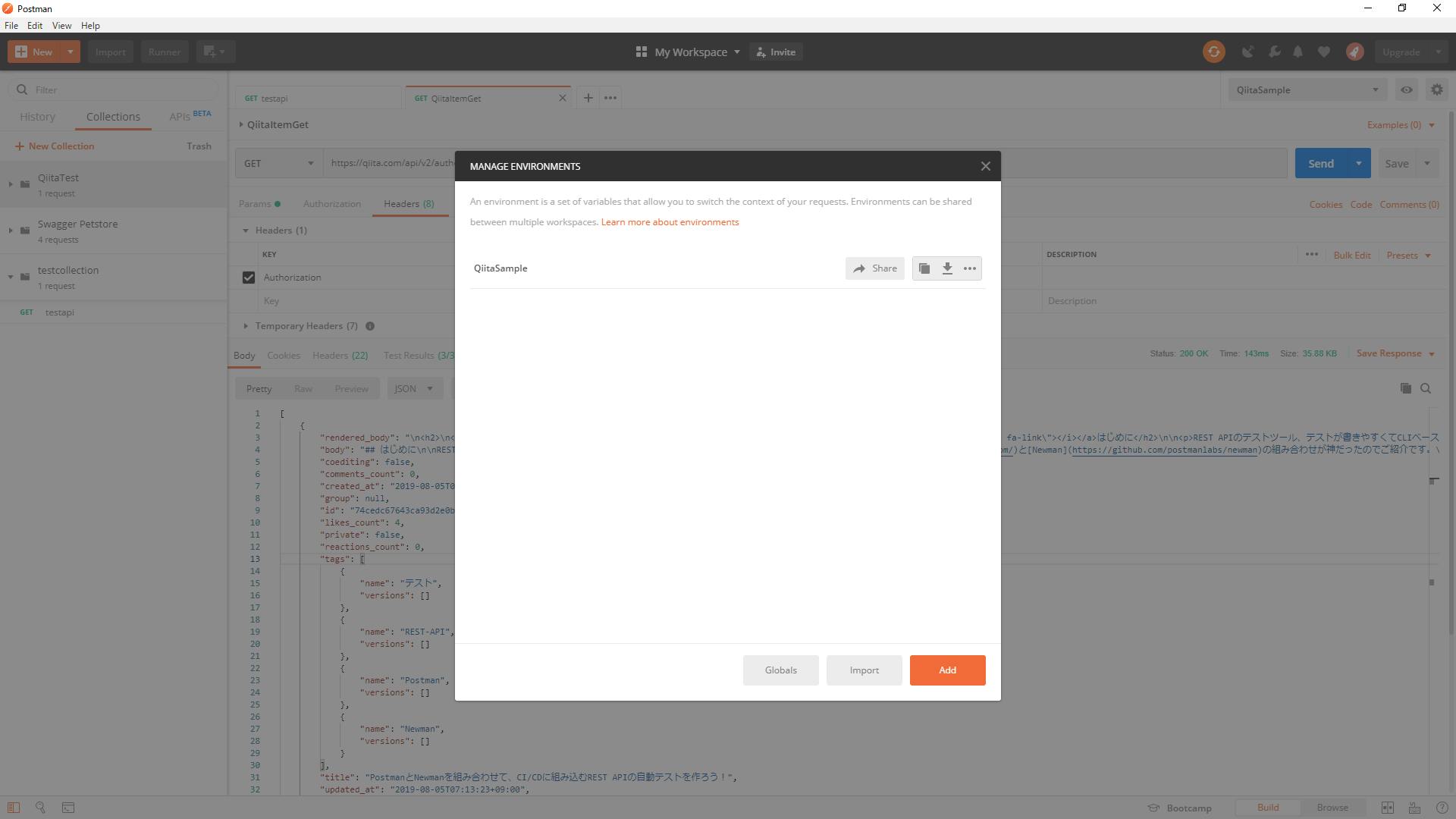Open the manage environments gear icon

click(1436, 89)
